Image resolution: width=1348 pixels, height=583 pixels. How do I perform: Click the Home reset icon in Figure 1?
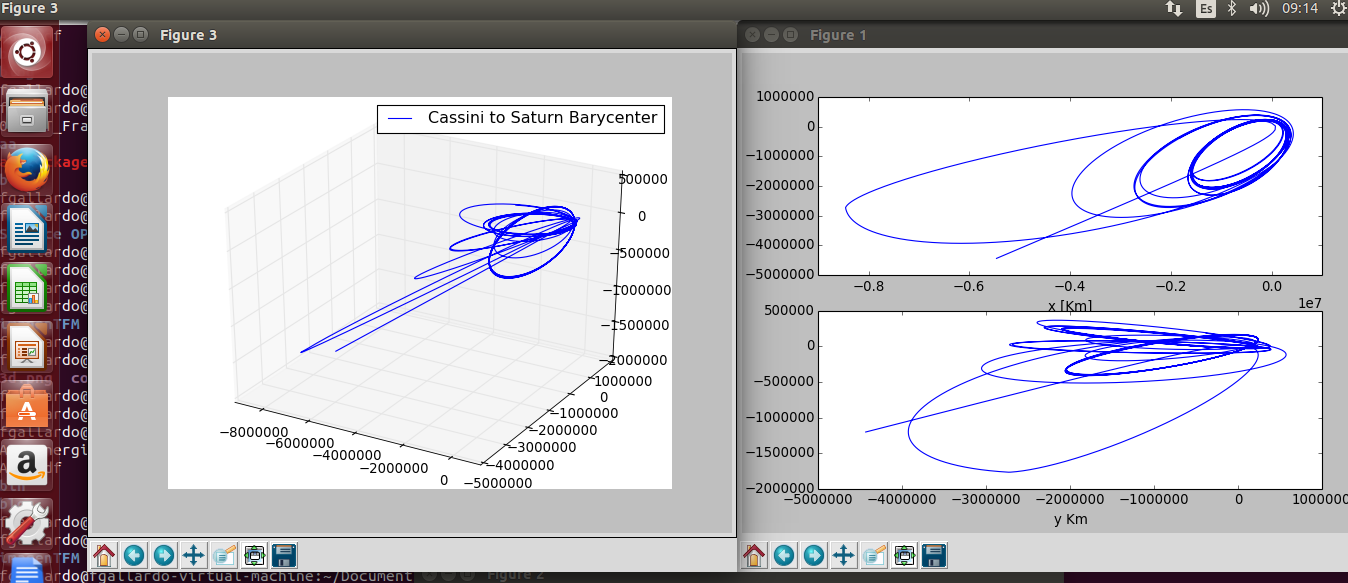tap(754, 555)
